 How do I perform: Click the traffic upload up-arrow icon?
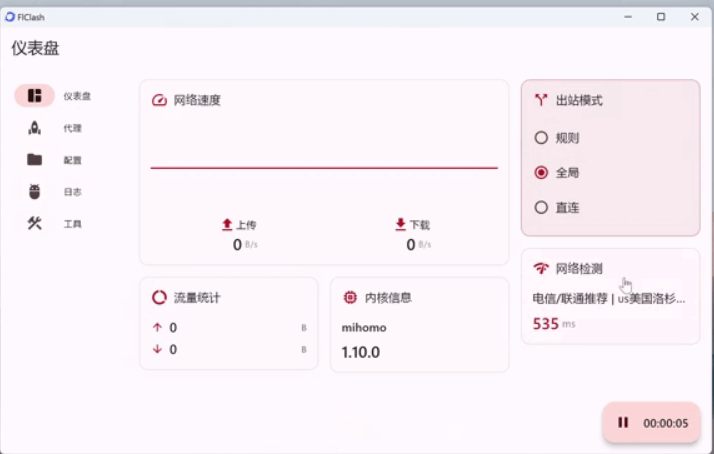pos(157,327)
